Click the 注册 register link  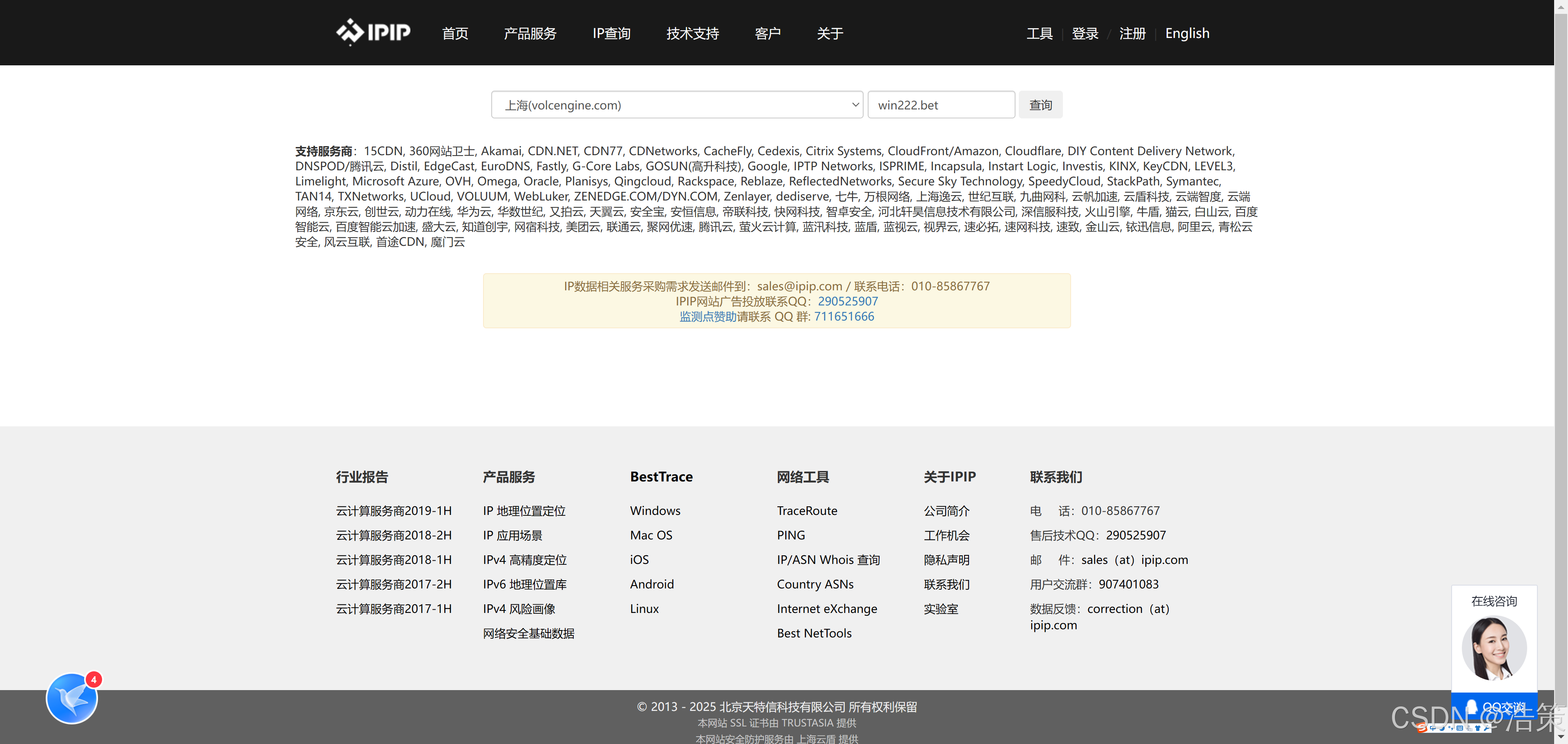[1132, 33]
